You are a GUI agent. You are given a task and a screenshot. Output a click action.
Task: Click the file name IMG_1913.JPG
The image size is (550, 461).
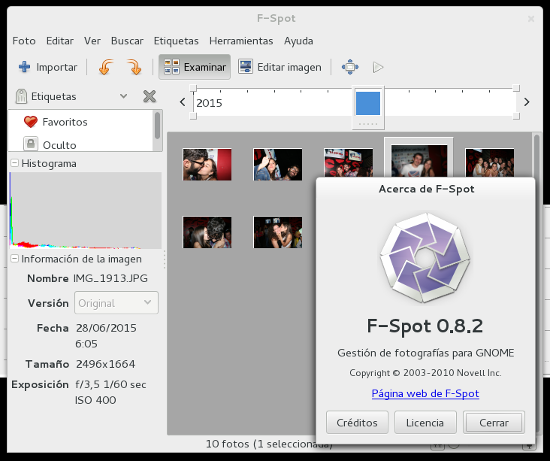(x=110, y=278)
